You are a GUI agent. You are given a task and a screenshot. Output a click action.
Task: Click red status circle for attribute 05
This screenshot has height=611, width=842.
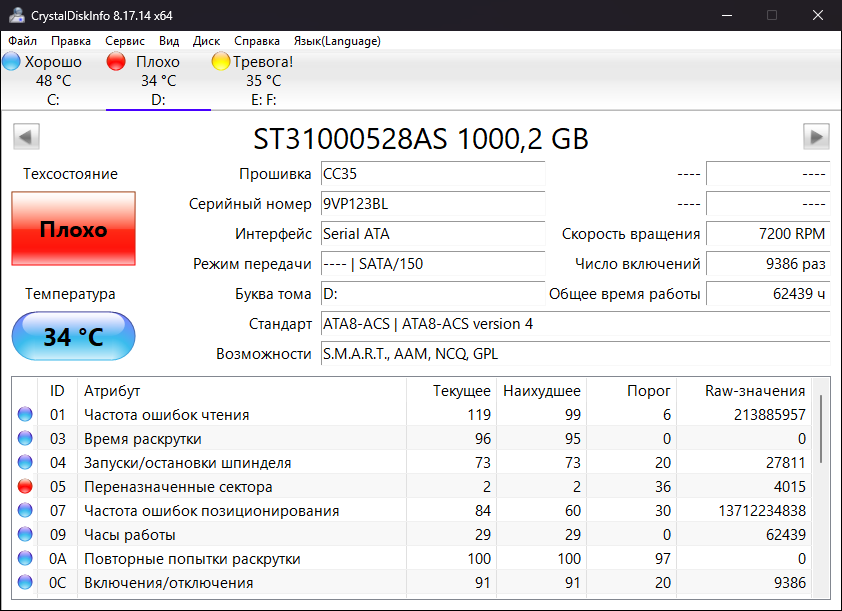coord(25,486)
